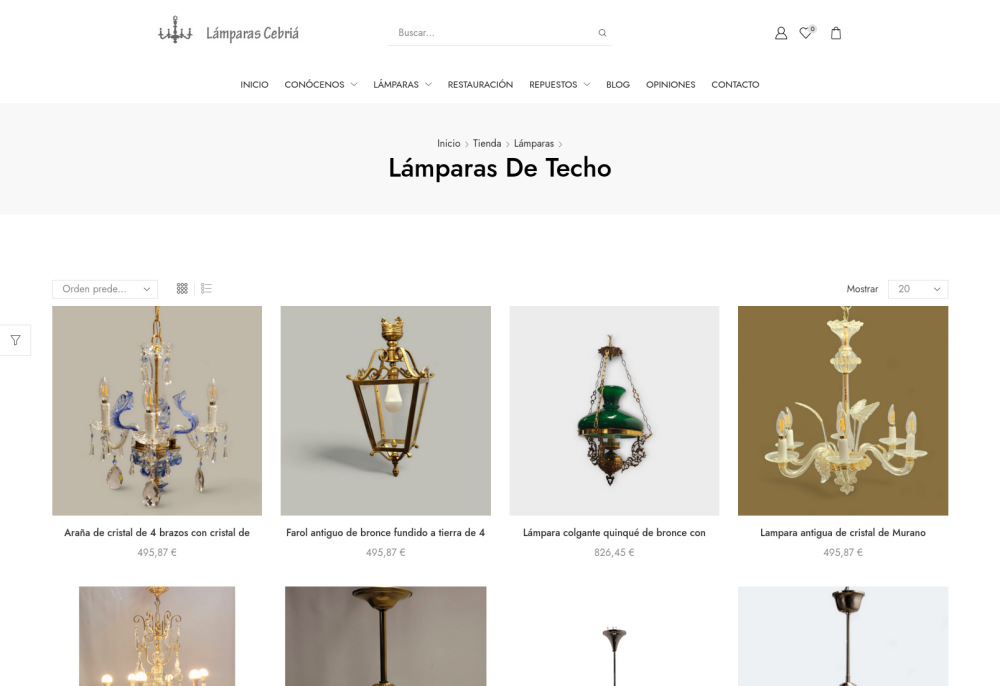Click the Lámparas Cebriá chandelier logo

tap(228, 32)
